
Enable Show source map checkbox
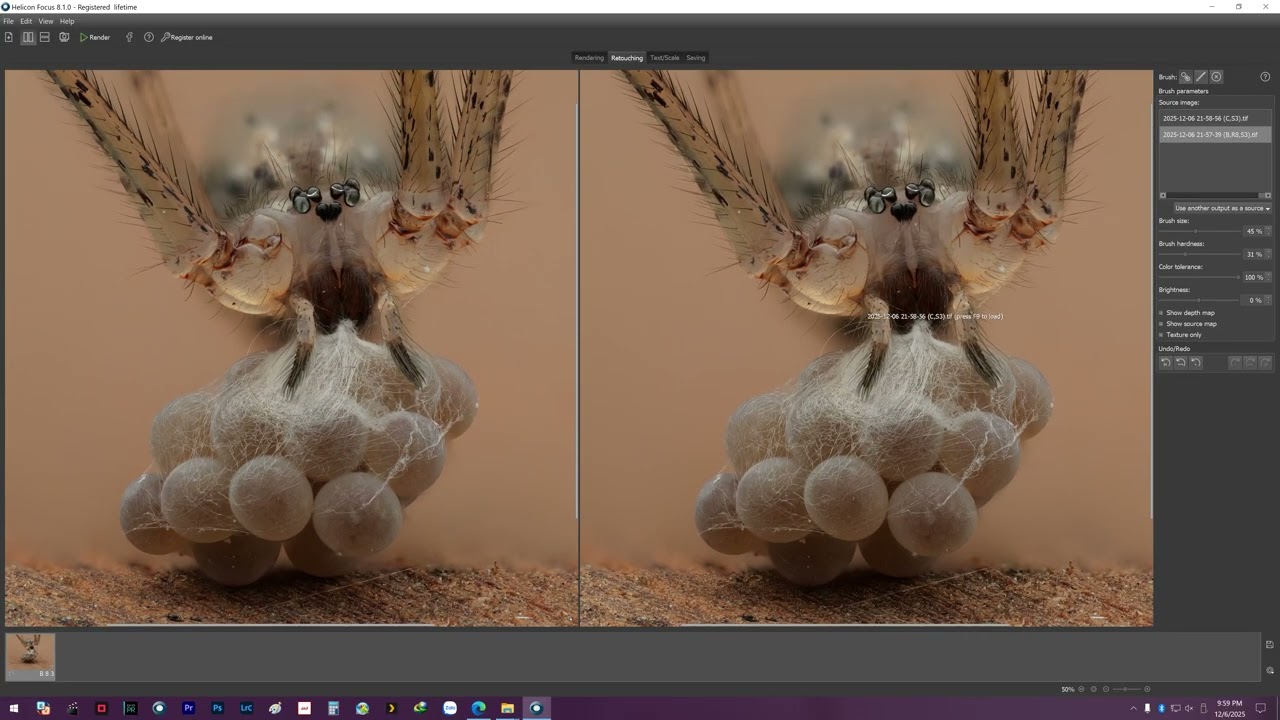[x=1162, y=324]
